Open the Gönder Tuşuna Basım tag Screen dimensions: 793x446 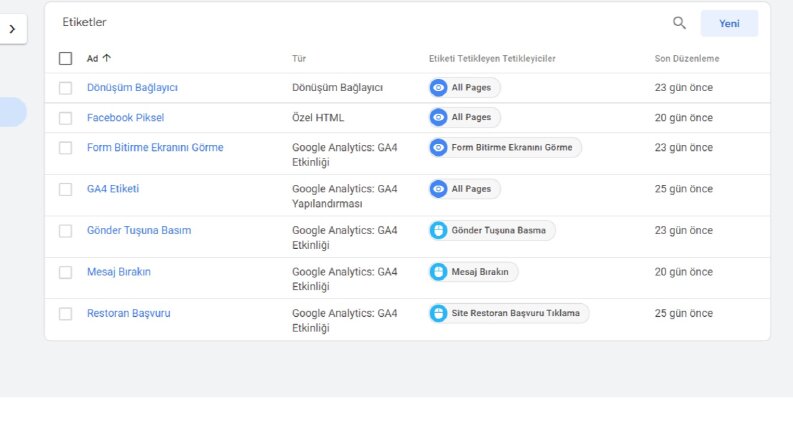click(139, 230)
